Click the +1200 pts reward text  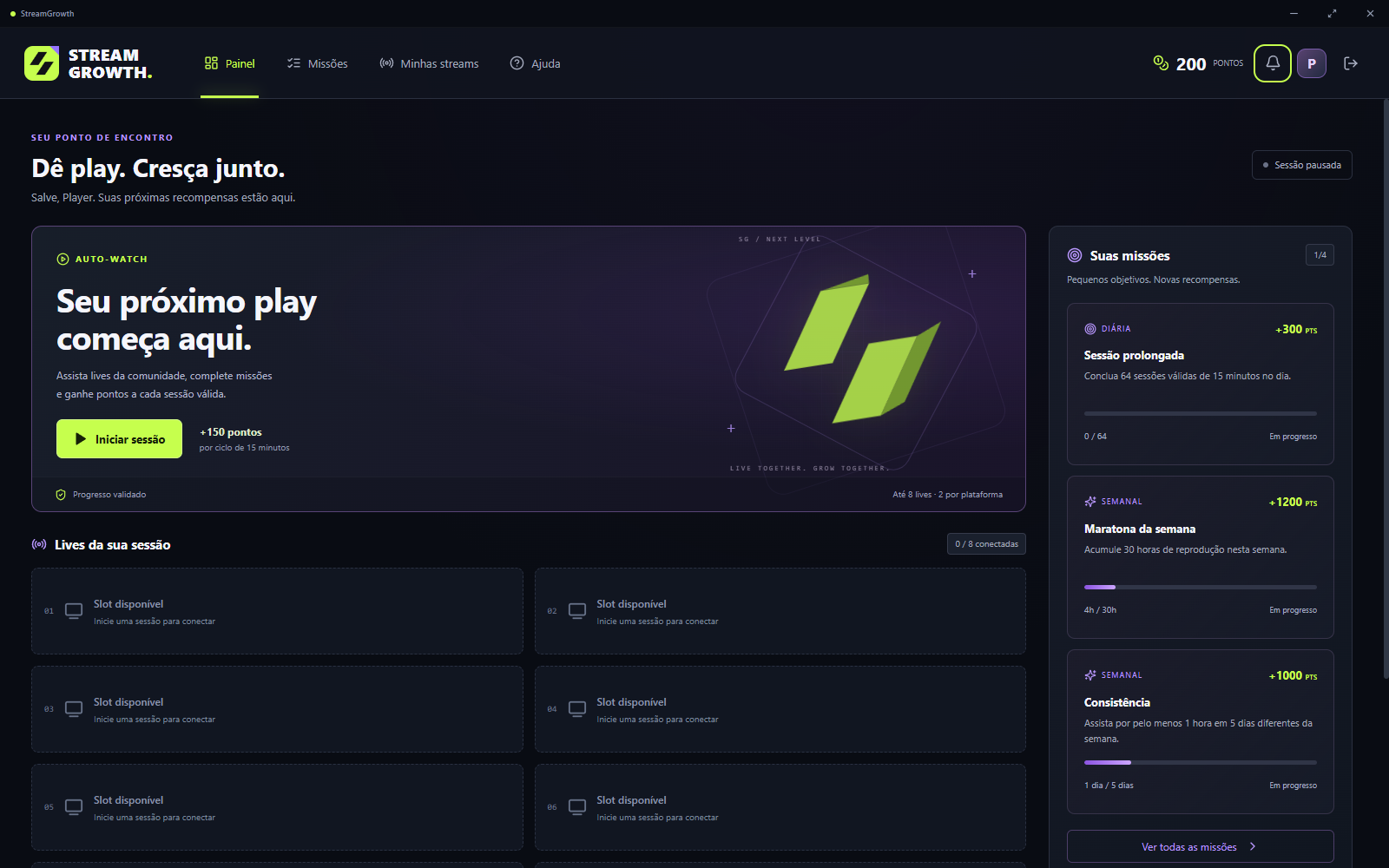click(x=1293, y=502)
